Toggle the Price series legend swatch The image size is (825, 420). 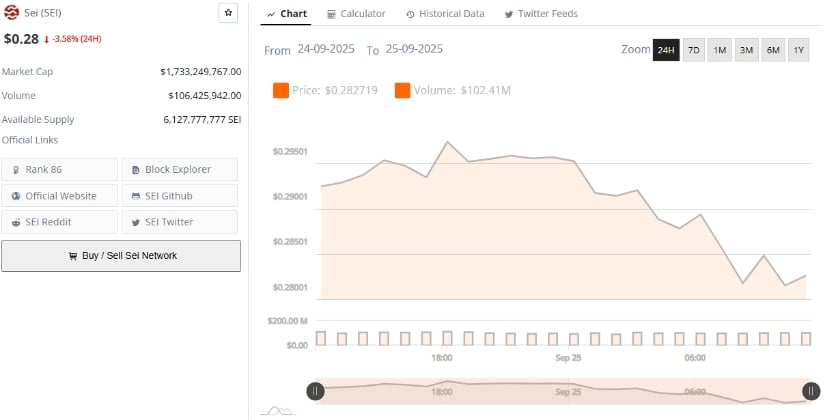pyautogui.click(x=281, y=91)
